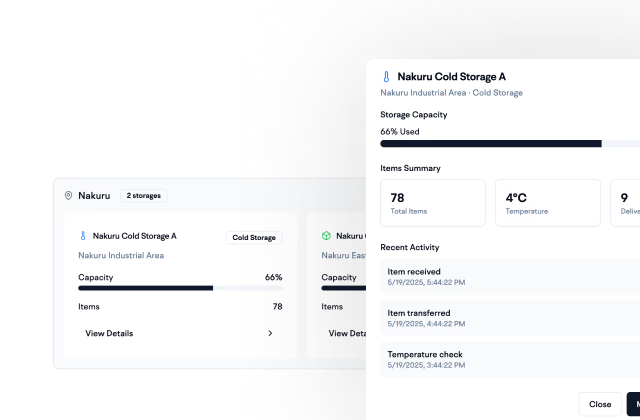Click thermometer icon on Nakuru Cold Storage A card

click(83, 237)
